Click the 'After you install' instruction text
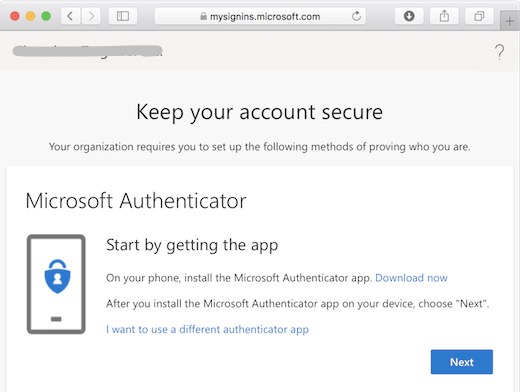Screen dimensions: 520x392 point(297,304)
